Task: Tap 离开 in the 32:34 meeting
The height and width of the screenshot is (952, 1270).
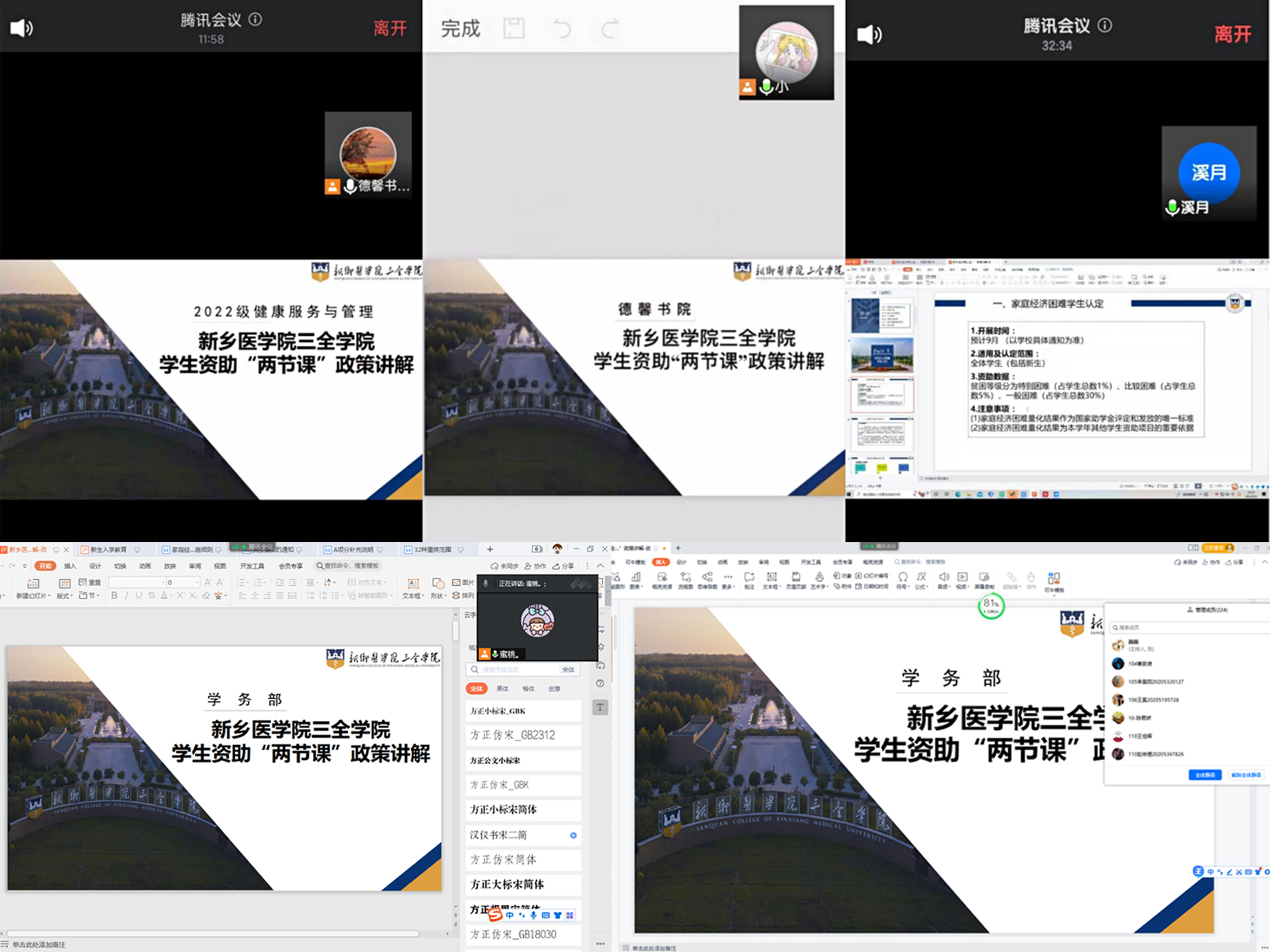Action: click(x=1232, y=34)
